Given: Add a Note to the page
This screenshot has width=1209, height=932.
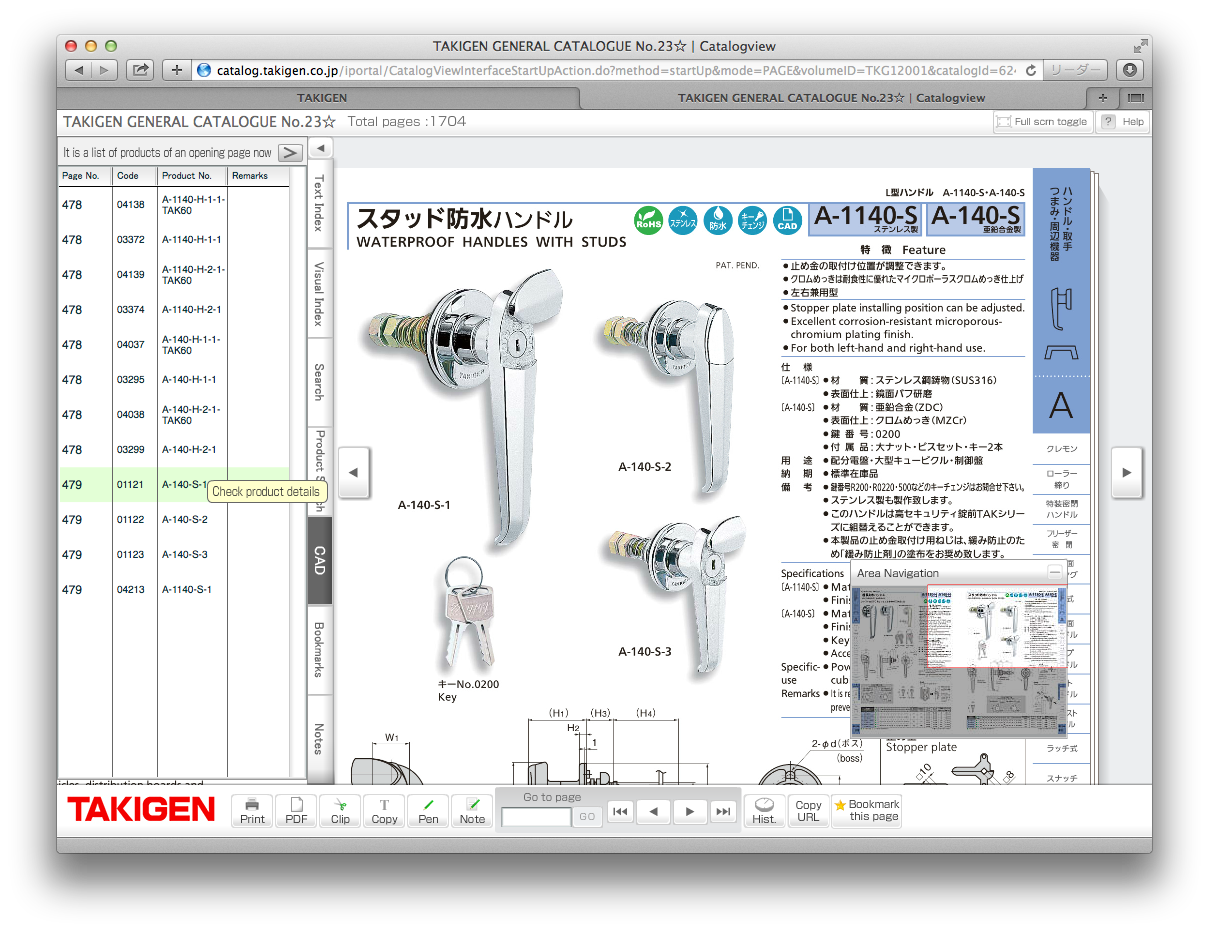Looking at the screenshot, I should [472, 811].
